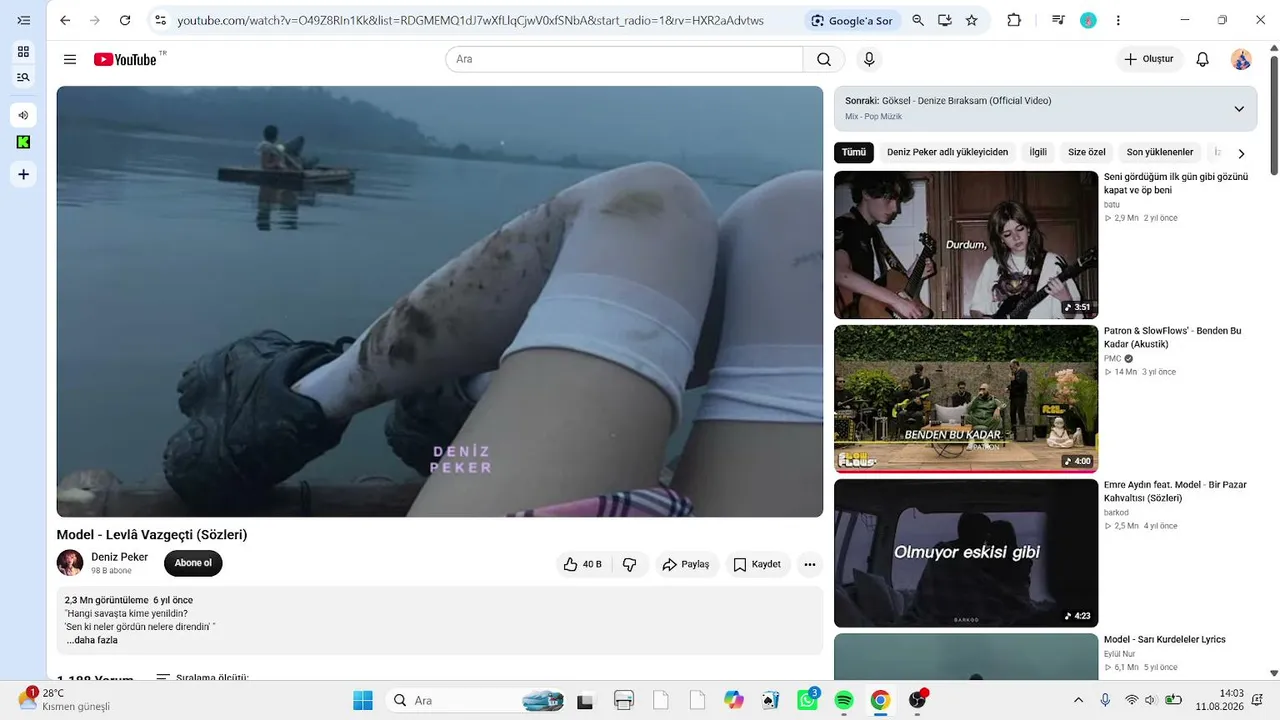
Task: Open WhatsApp from the taskbar
Action: point(807,700)
